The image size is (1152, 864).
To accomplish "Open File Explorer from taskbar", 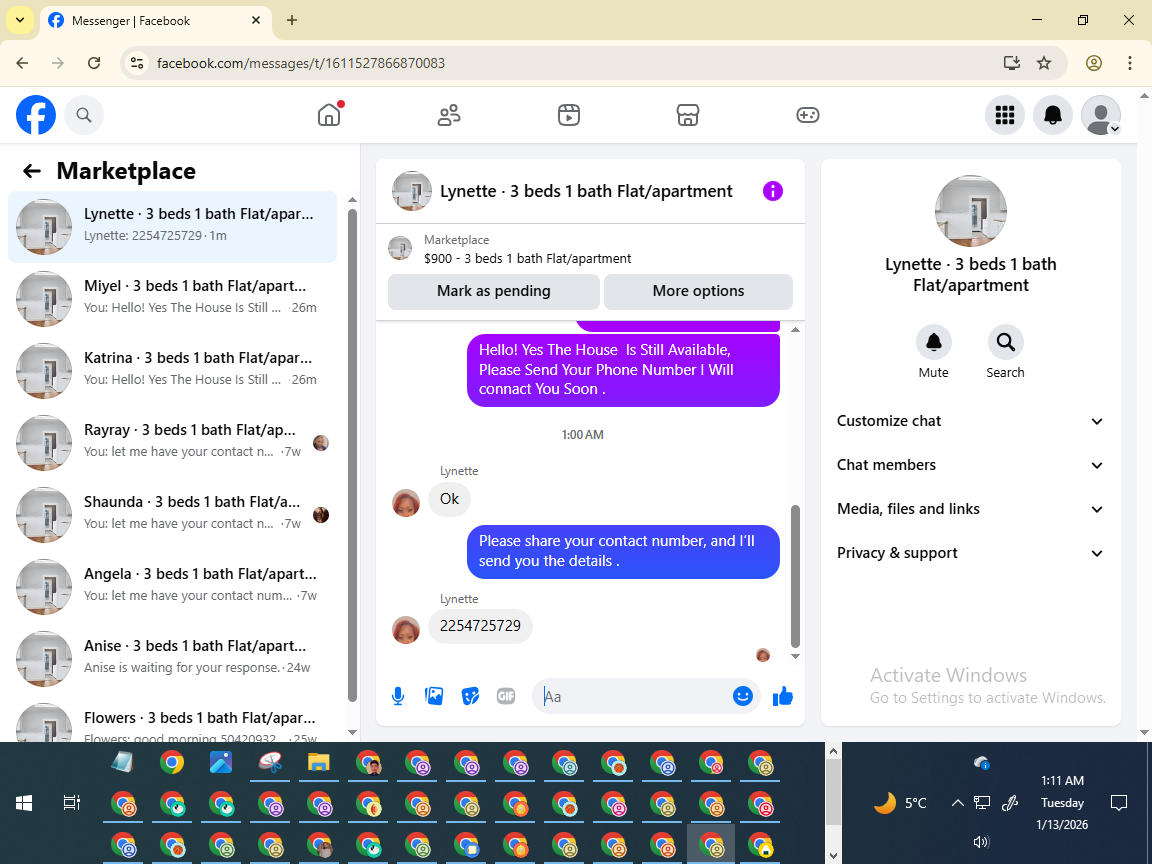I will tap(318, 763).
